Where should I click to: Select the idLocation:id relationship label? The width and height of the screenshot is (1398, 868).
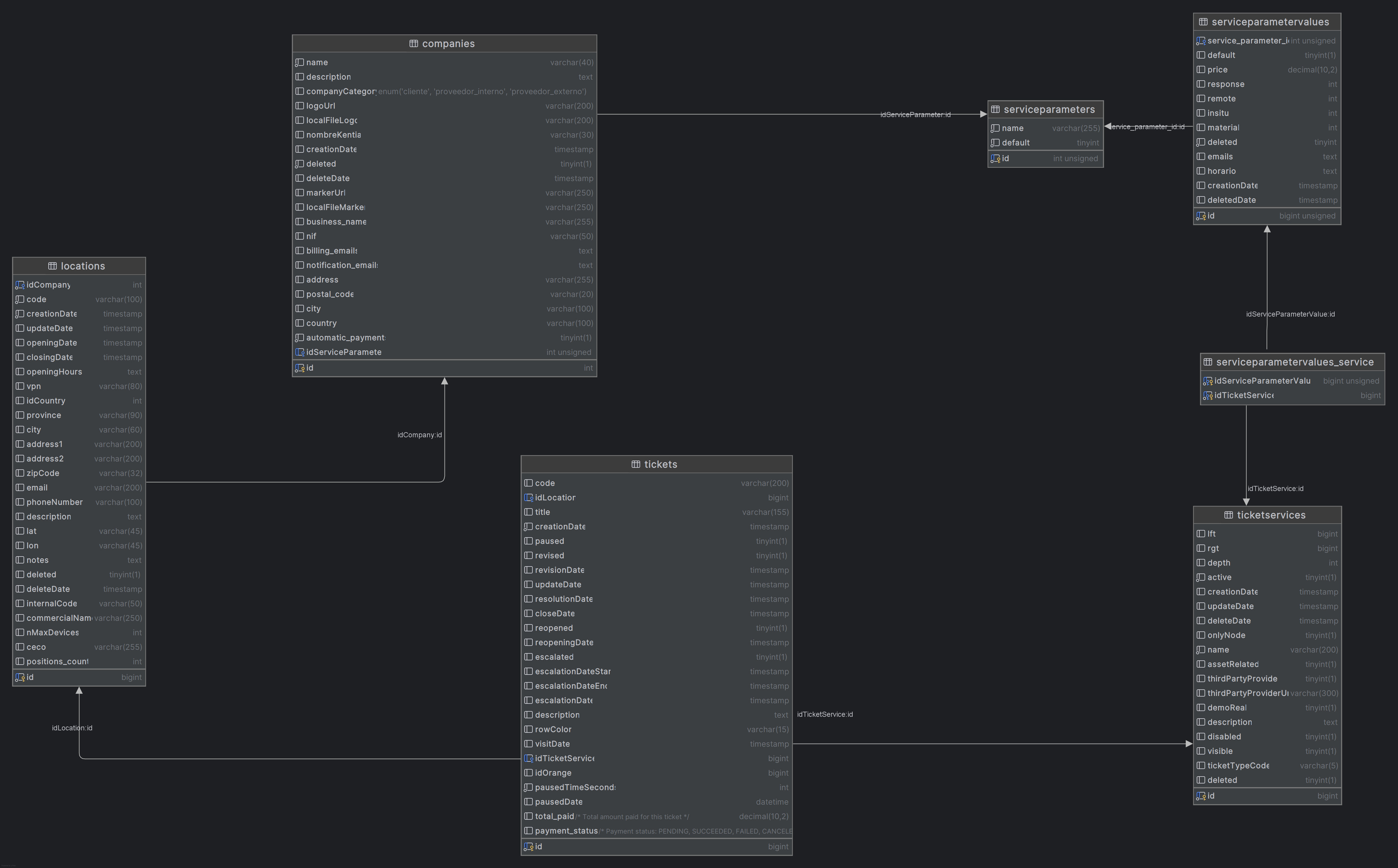72,728
